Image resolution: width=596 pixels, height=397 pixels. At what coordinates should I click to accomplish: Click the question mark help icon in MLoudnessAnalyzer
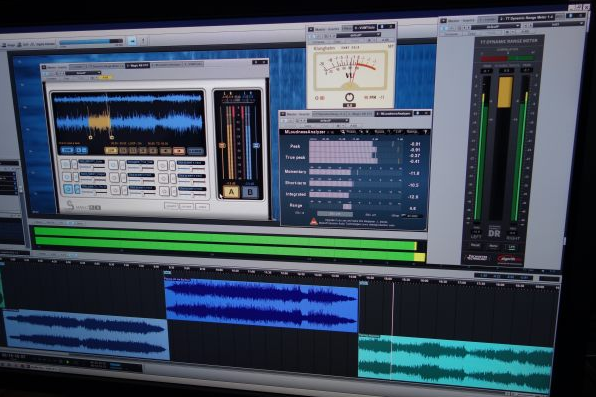425,132
